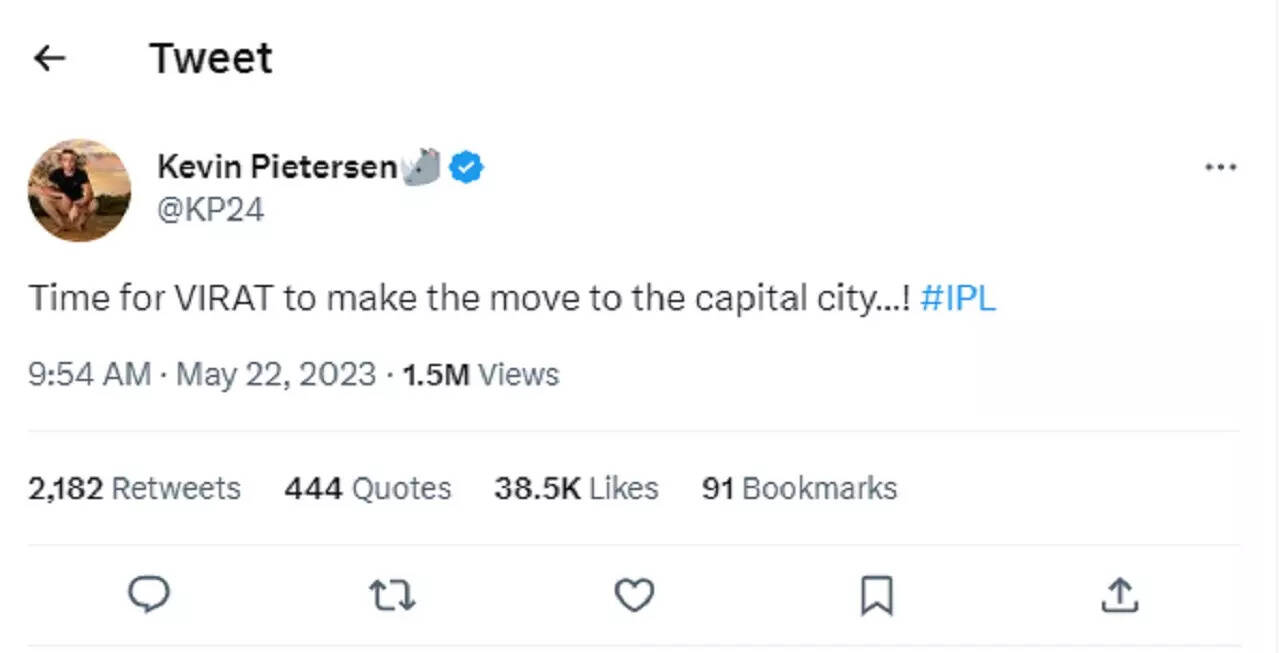Open the Kevin Pietersen display name
Image resolution: width=1280 pixels, height=653 pixels.
click(x=277, y=167)
